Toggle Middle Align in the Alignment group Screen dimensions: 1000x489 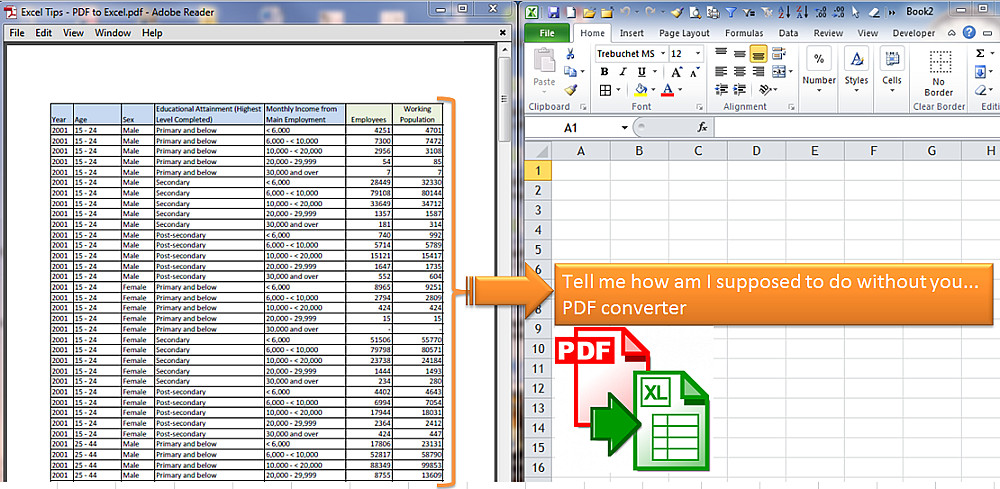739,54
